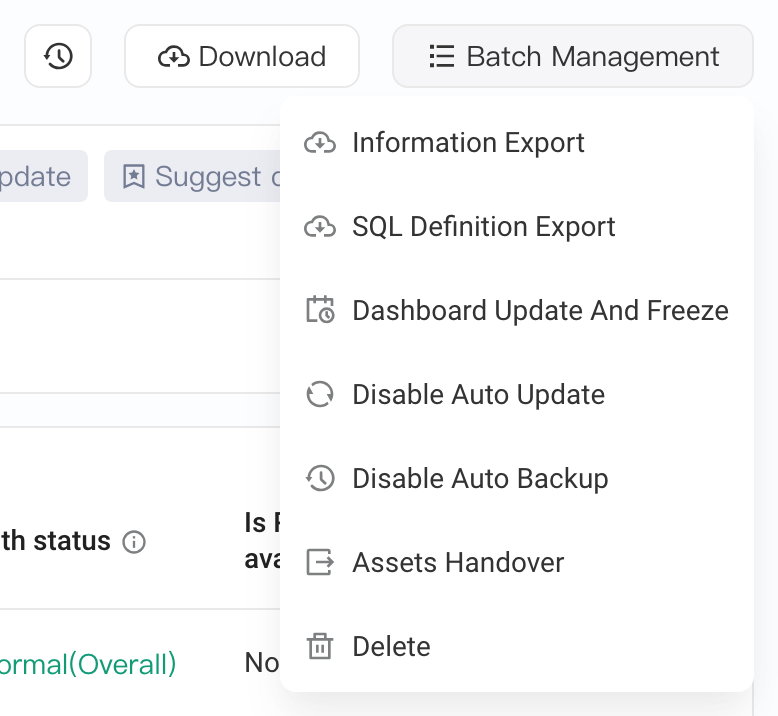
Task: Open the history clock icon button
Action: (58, 56)
